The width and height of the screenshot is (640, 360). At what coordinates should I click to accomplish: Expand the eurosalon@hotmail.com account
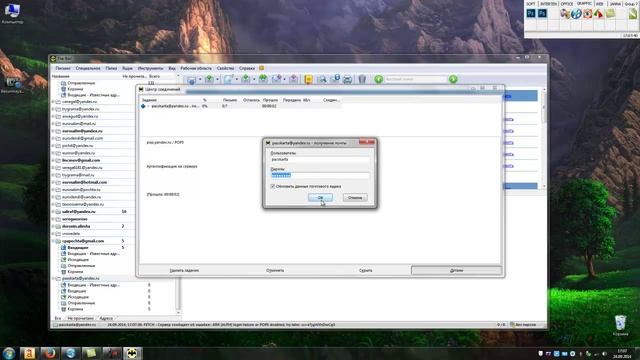[53, 182]
